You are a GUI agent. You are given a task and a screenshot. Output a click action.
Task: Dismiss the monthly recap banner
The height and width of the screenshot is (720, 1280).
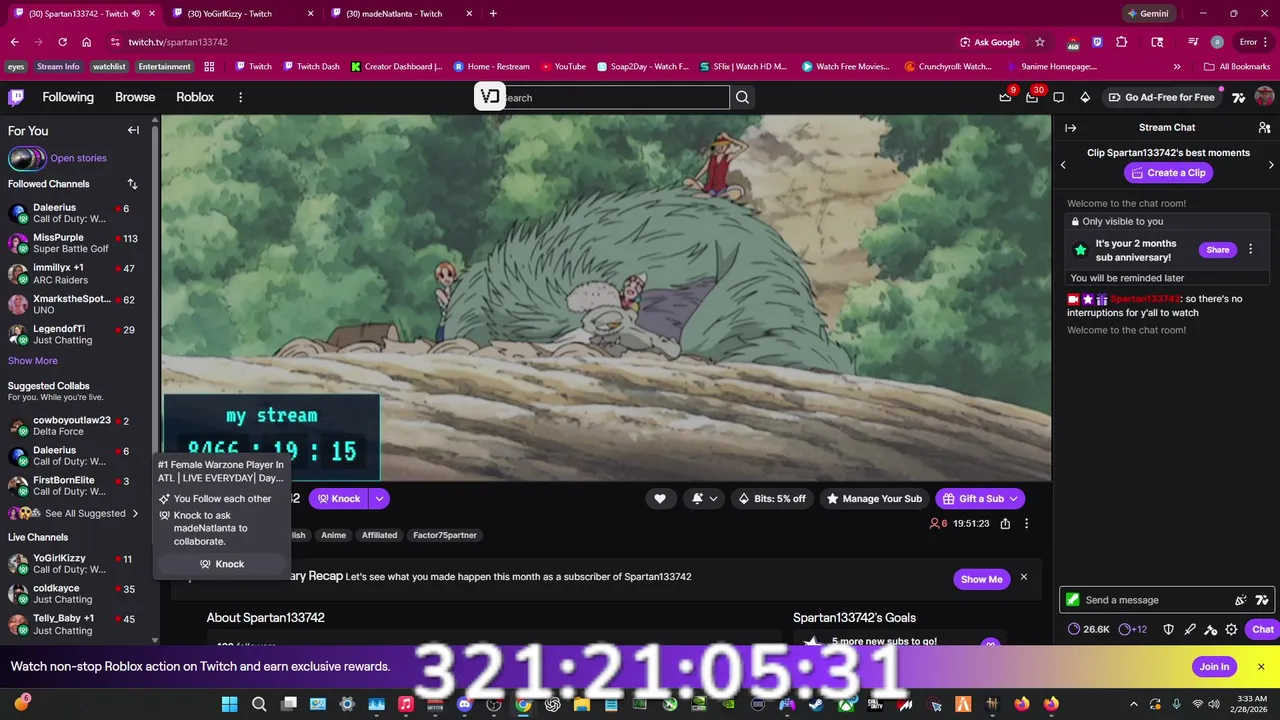click(x=1023, y=577)
